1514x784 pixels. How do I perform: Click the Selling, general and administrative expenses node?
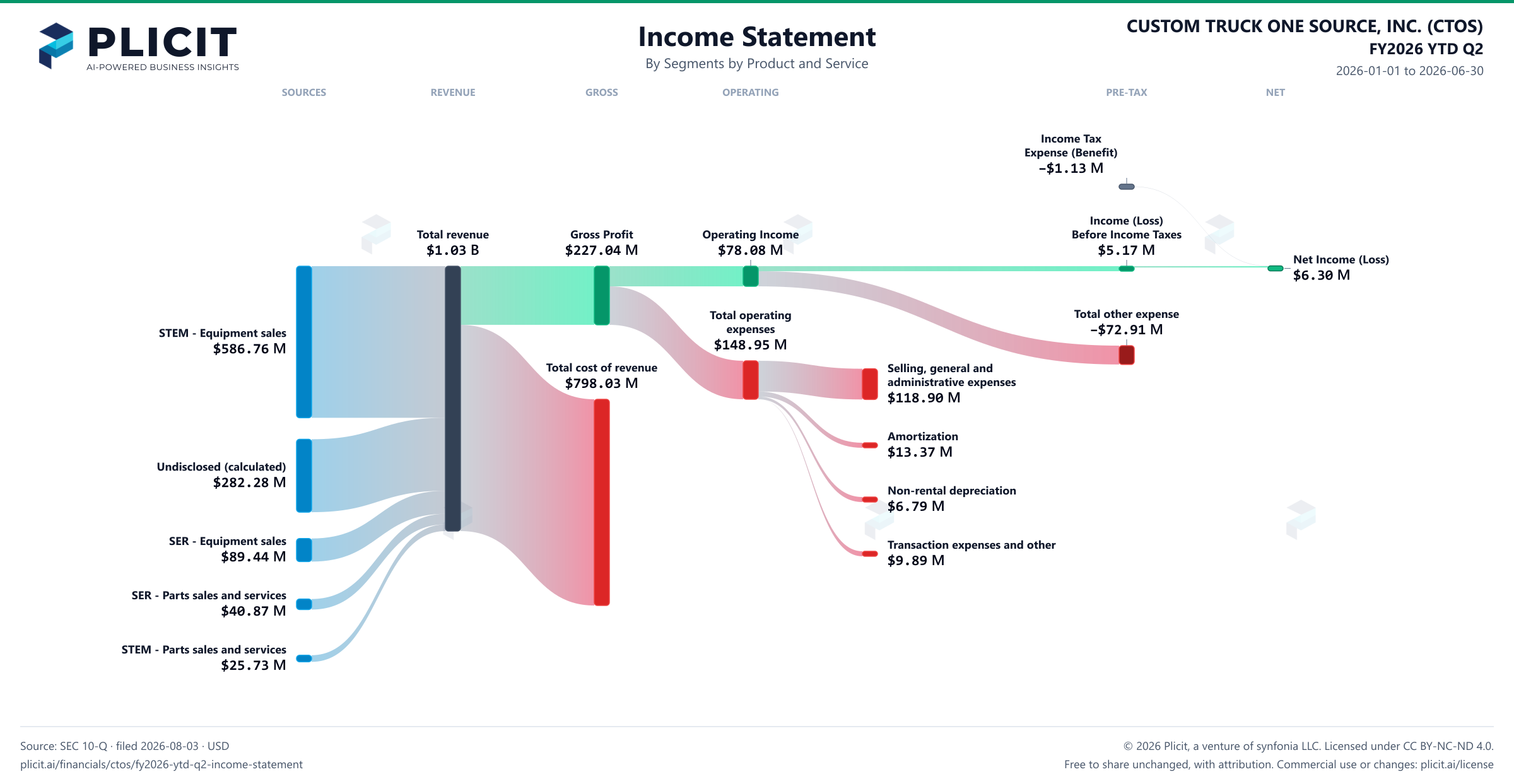[x=870, y=384]
